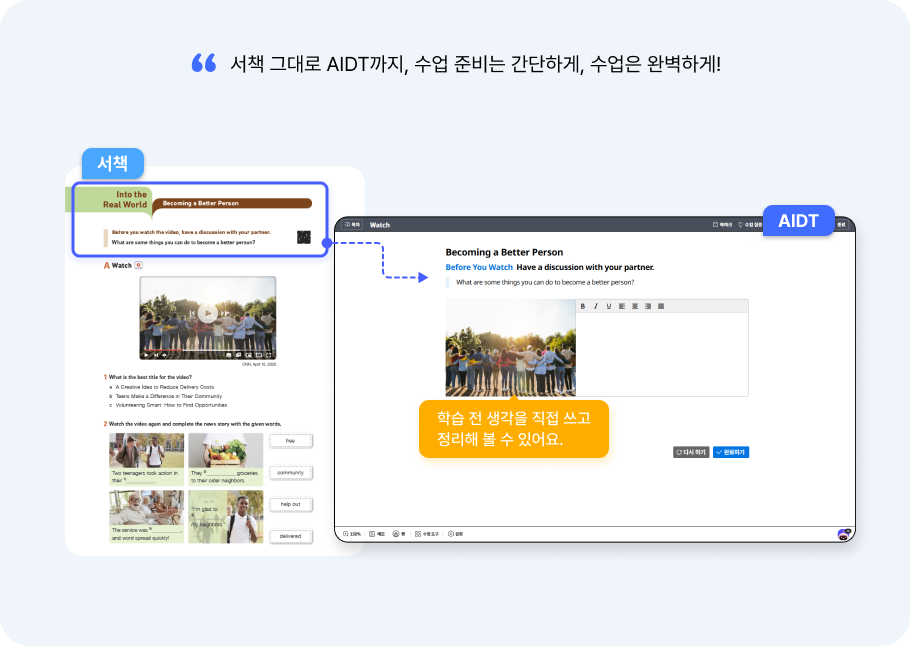Click inside the text editor answer area
The width and height of the screenshot is (910, 646).
(x=662, y=354)
